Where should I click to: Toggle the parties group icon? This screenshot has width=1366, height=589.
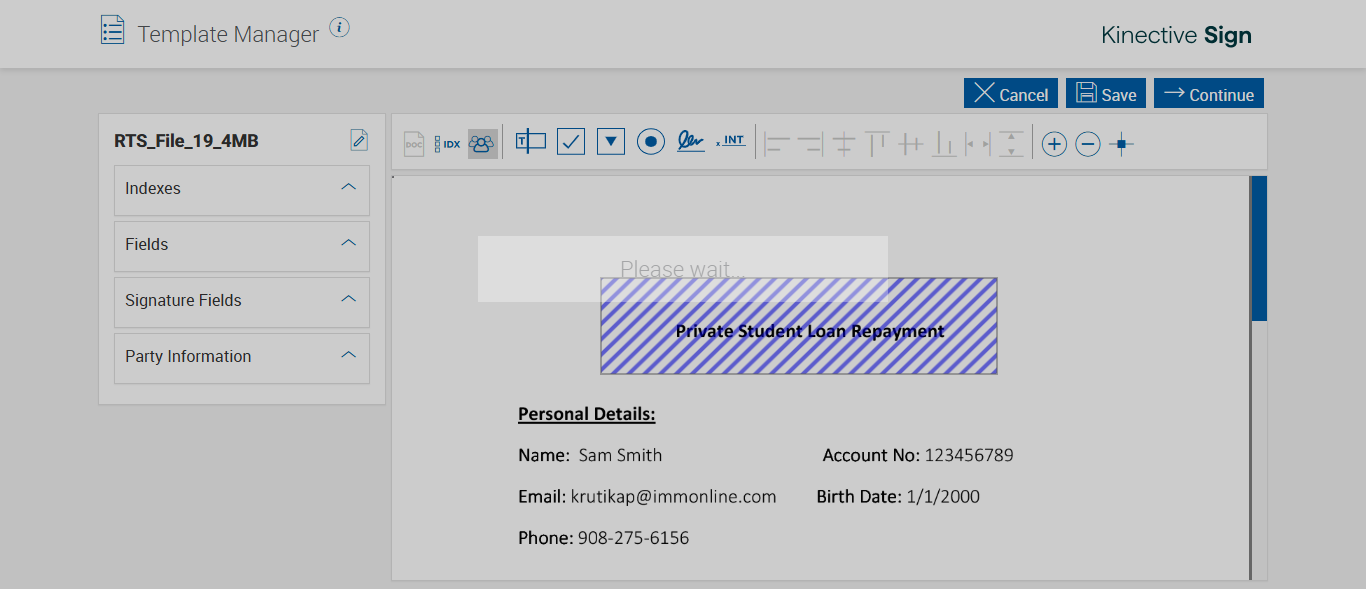pyautogui.click(x=482, y=144)
